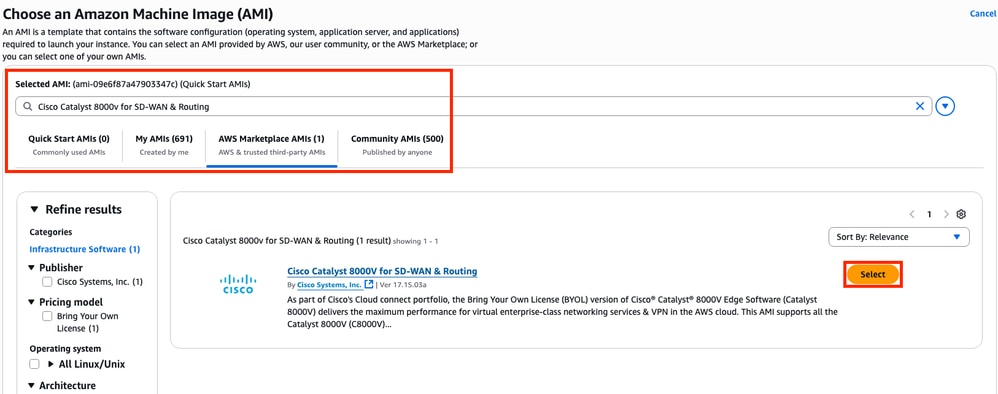Click the search magnifier icon
This screenshot has height=394, width=998.
coord(27,106)
